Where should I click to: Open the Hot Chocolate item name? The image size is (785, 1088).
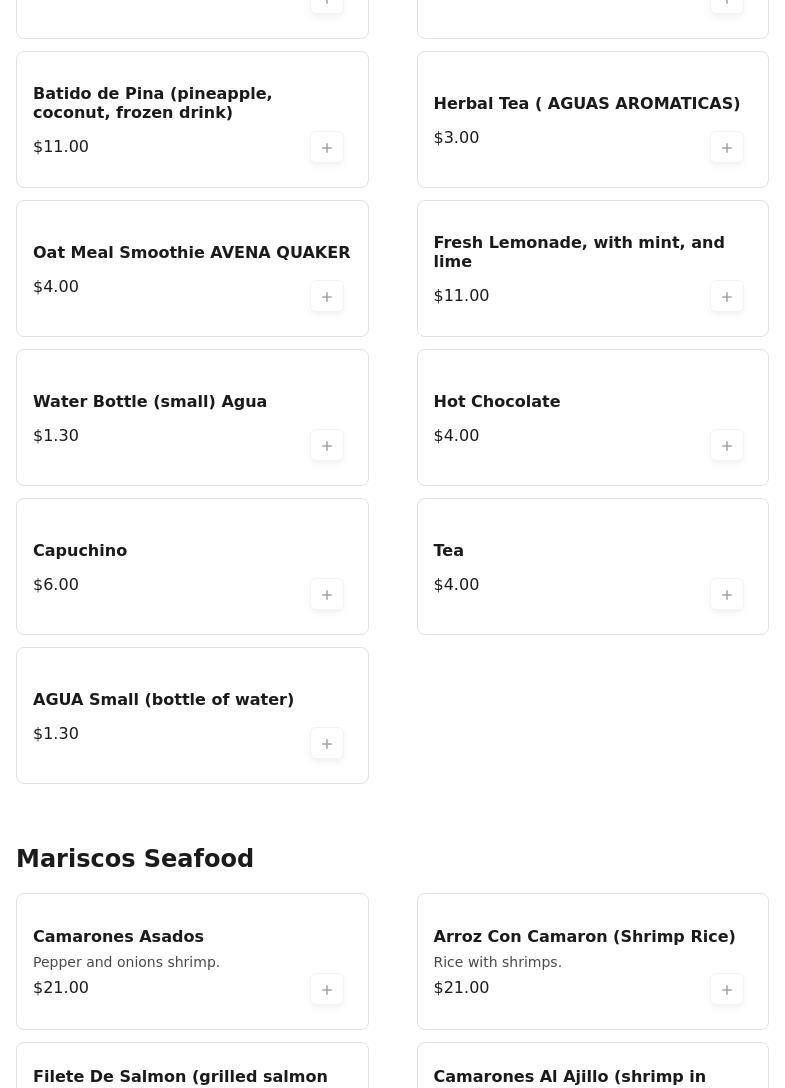point(496,401)
